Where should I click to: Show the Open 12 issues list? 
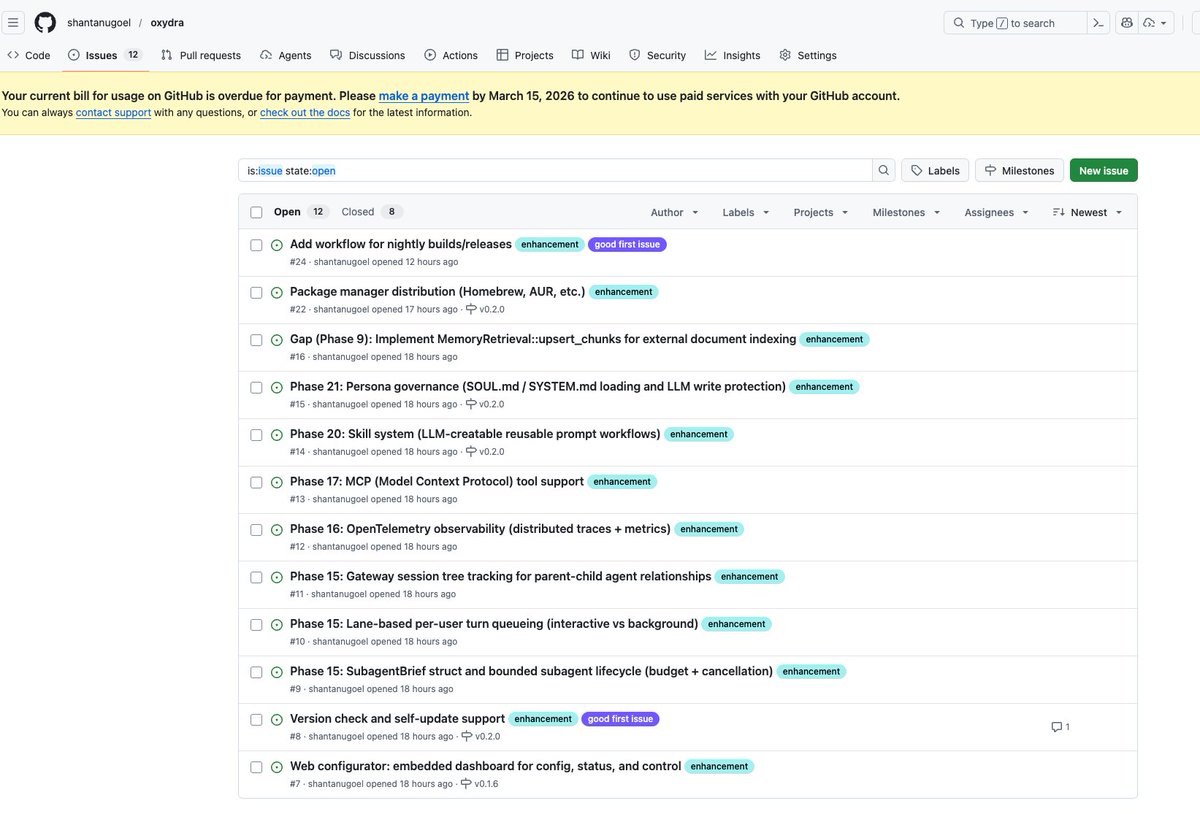300,212
